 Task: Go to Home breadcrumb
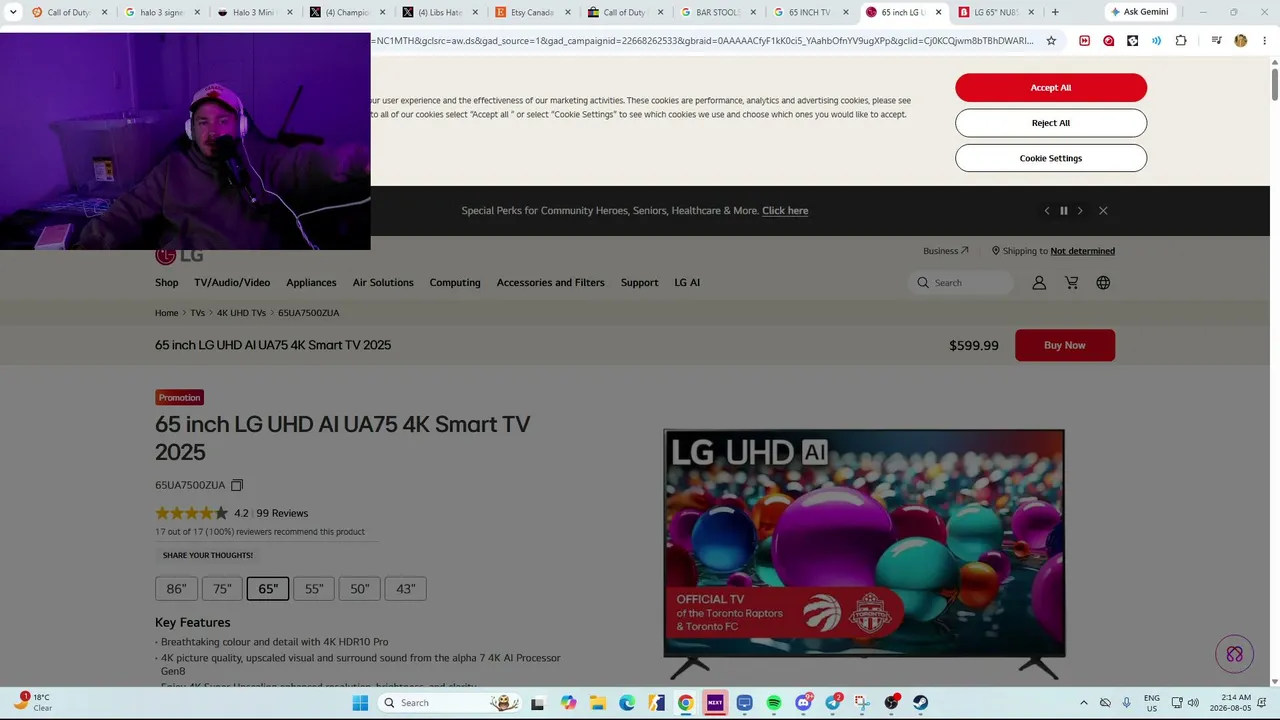[166, 313]
